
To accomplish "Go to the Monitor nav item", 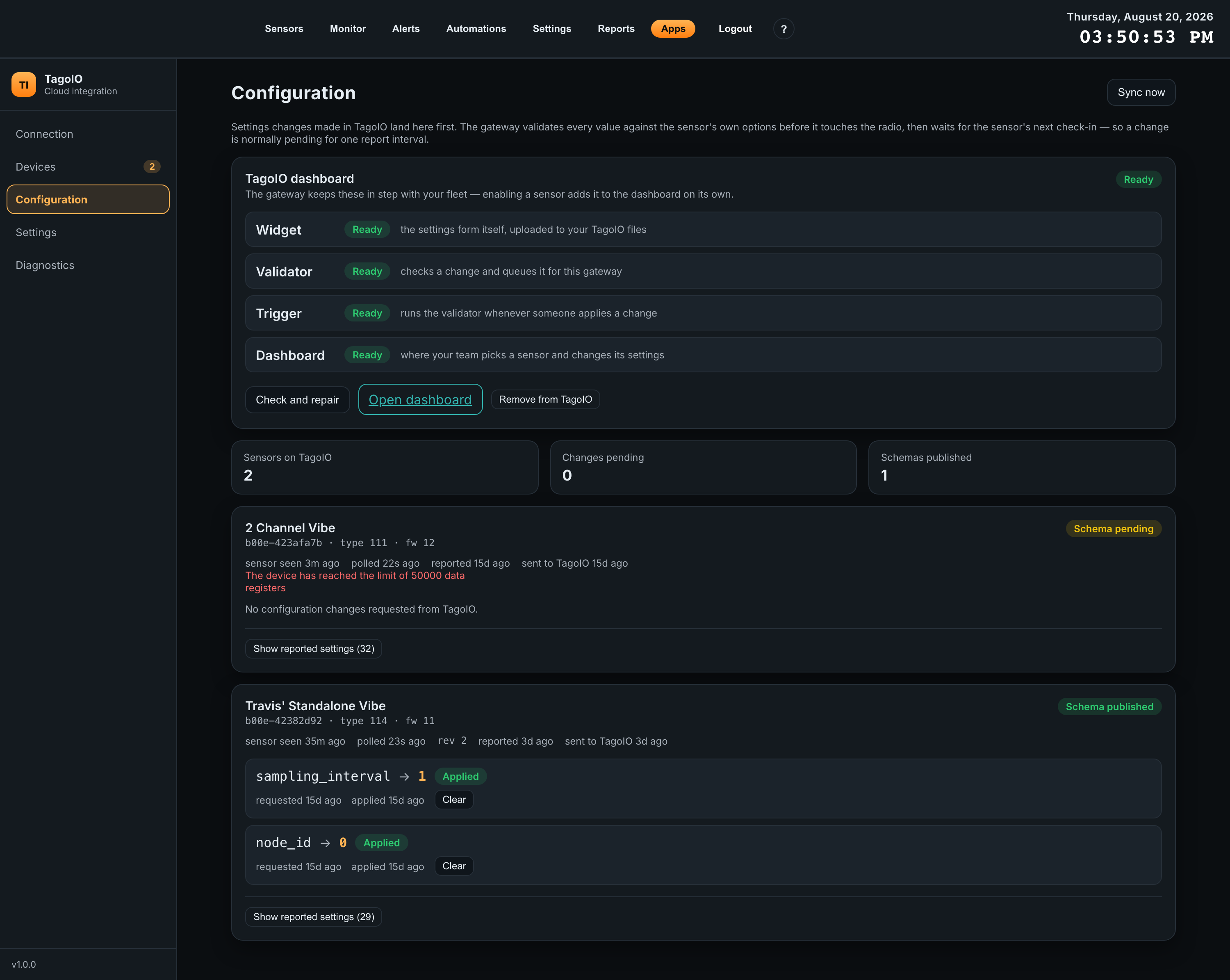I will (x=347, y=29).
